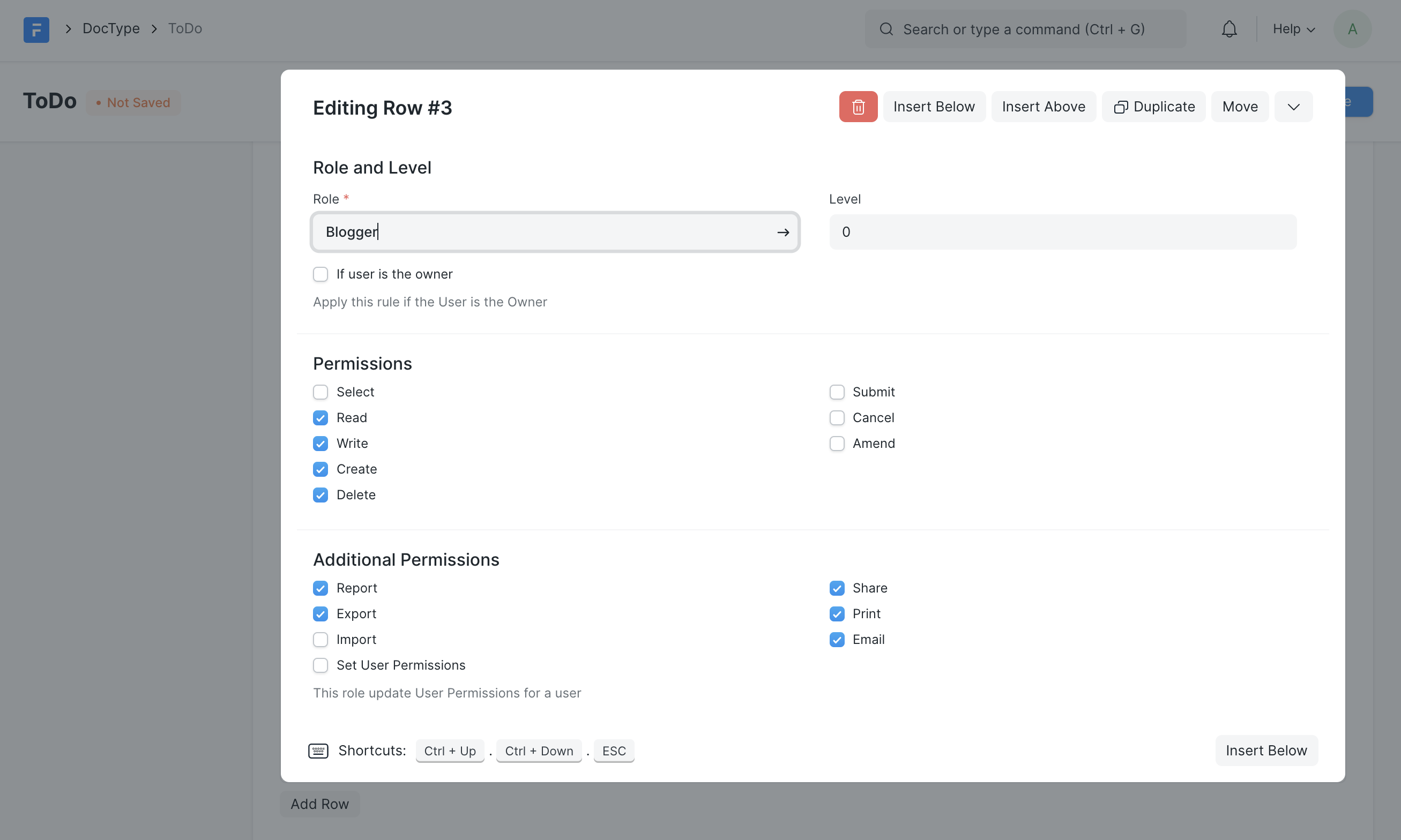The width and height of the screenshot is (1401, 840).
Task: Duplicate row using the copy icon
Action: tap(1122, 107)
